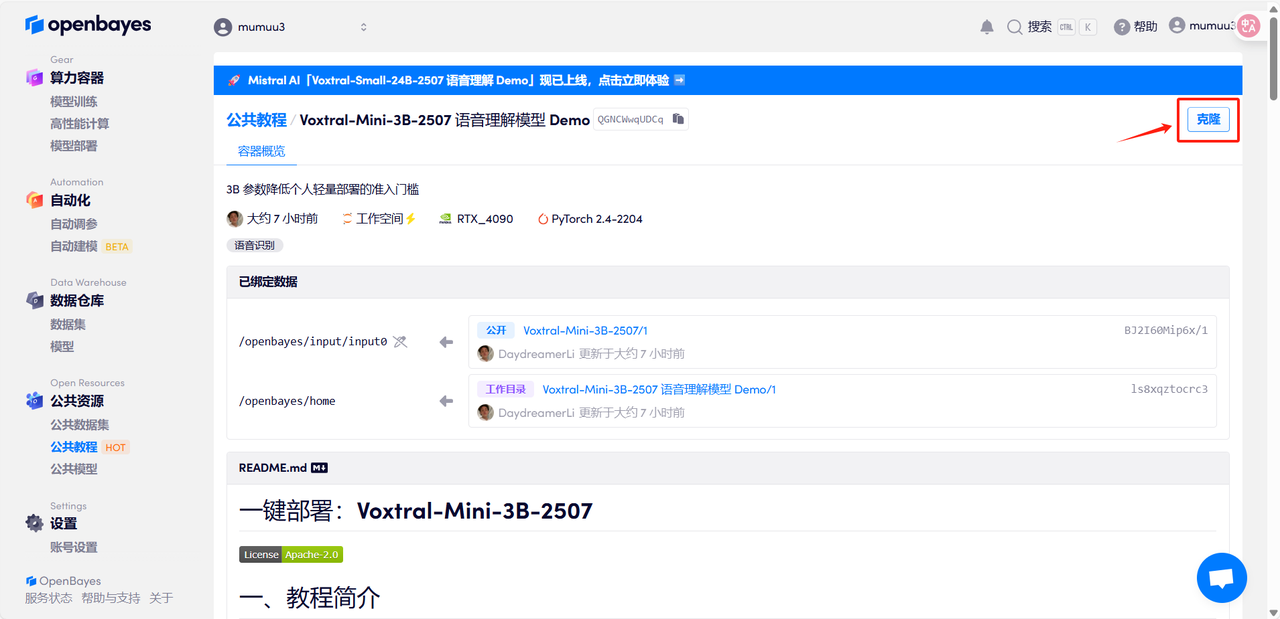Screen dimensions: 1280x619
Task: Click the 公共教程 breadcrumb link
Action: [x=256, y=120]
